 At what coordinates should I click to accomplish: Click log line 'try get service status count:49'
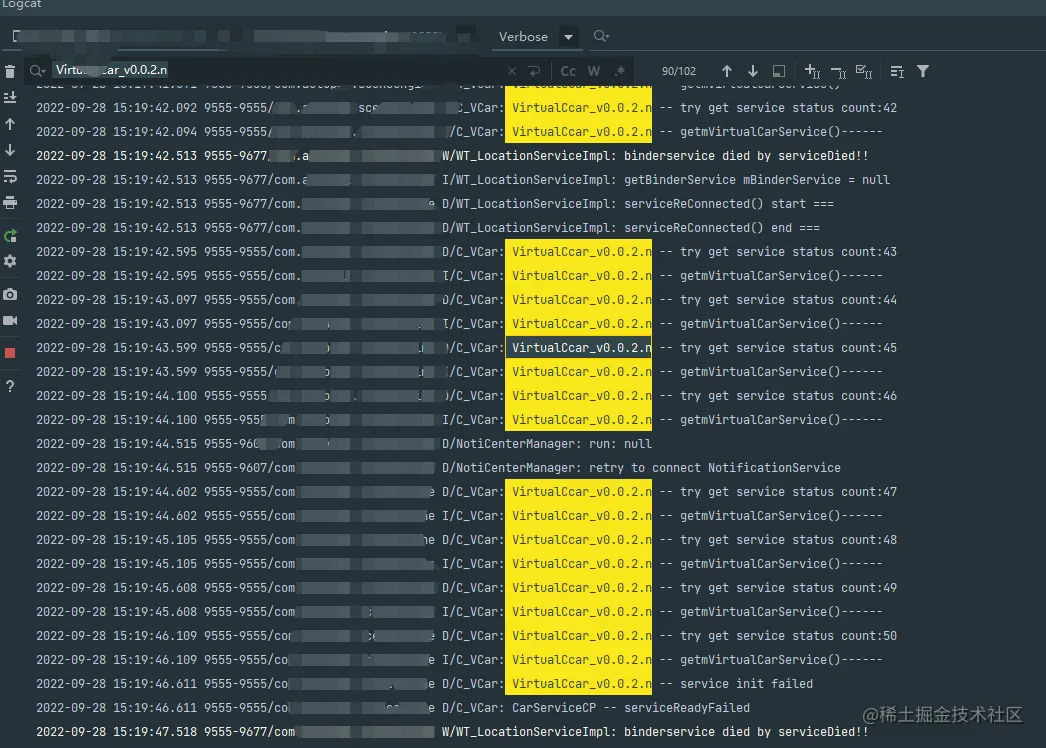(466, 588)
